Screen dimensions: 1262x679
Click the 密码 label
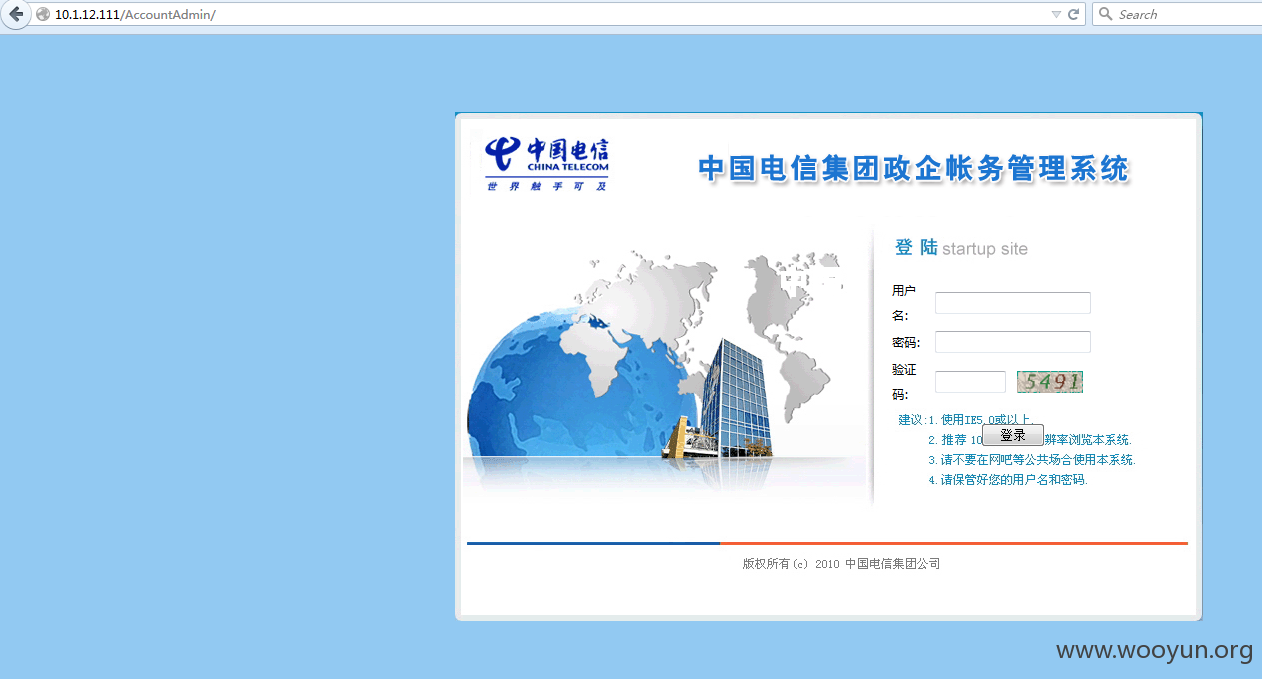[906, 343]
